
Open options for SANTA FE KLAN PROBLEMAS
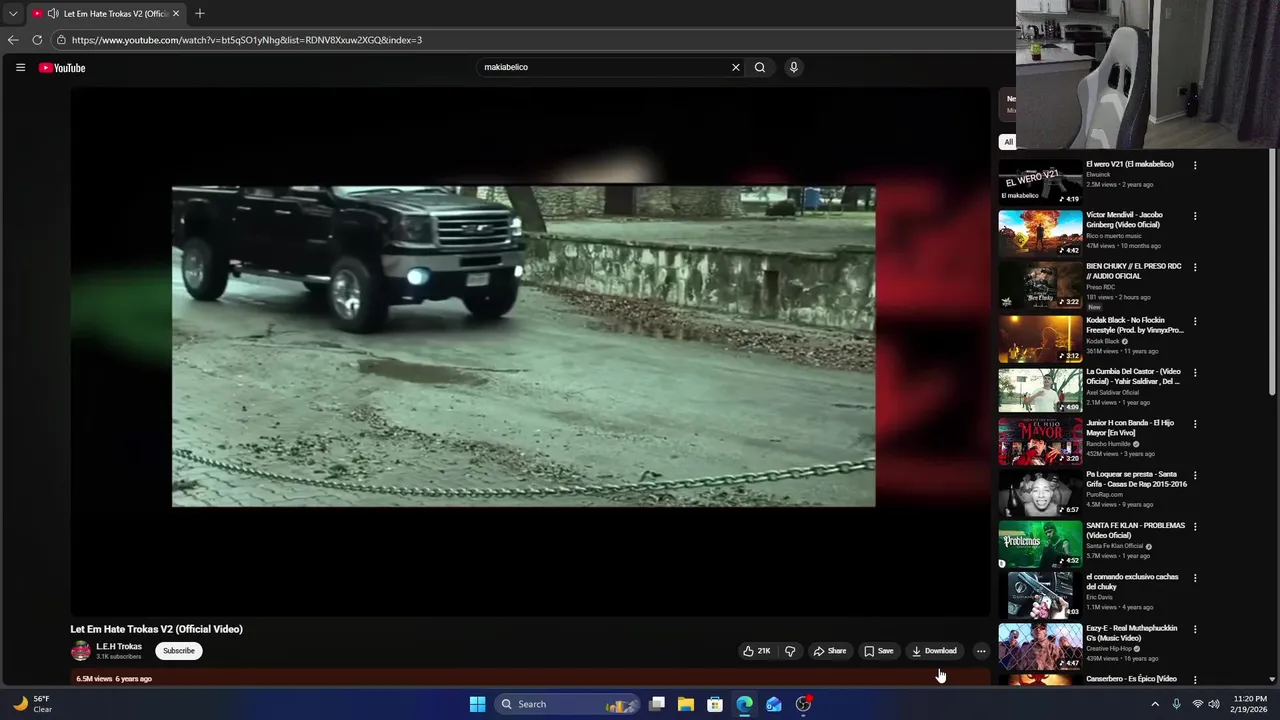click(x=1195, y=526)
